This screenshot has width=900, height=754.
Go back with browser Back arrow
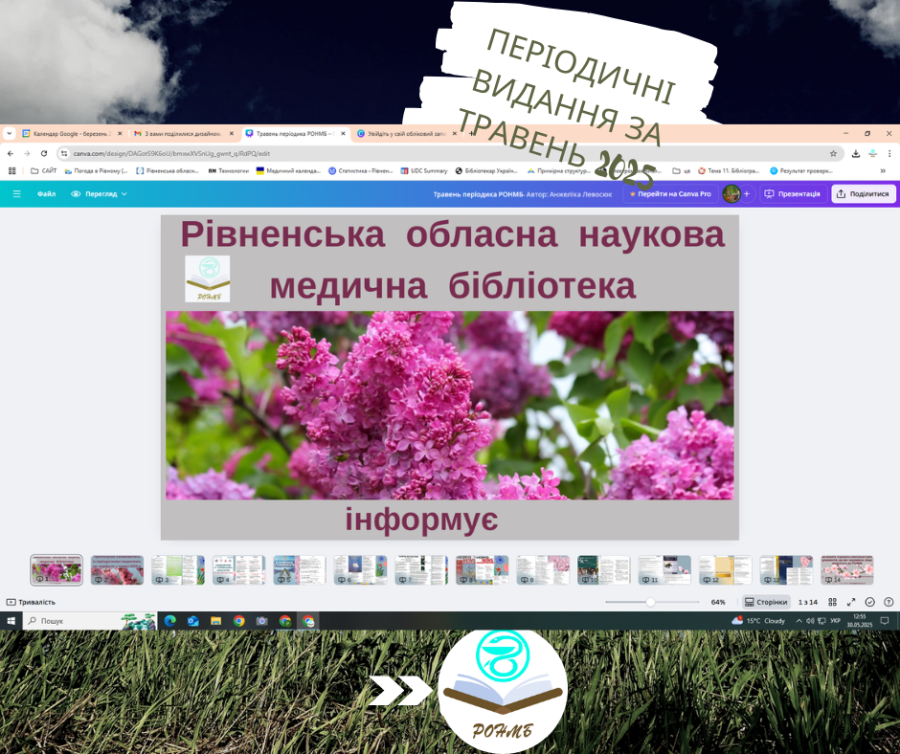[10, 153]
